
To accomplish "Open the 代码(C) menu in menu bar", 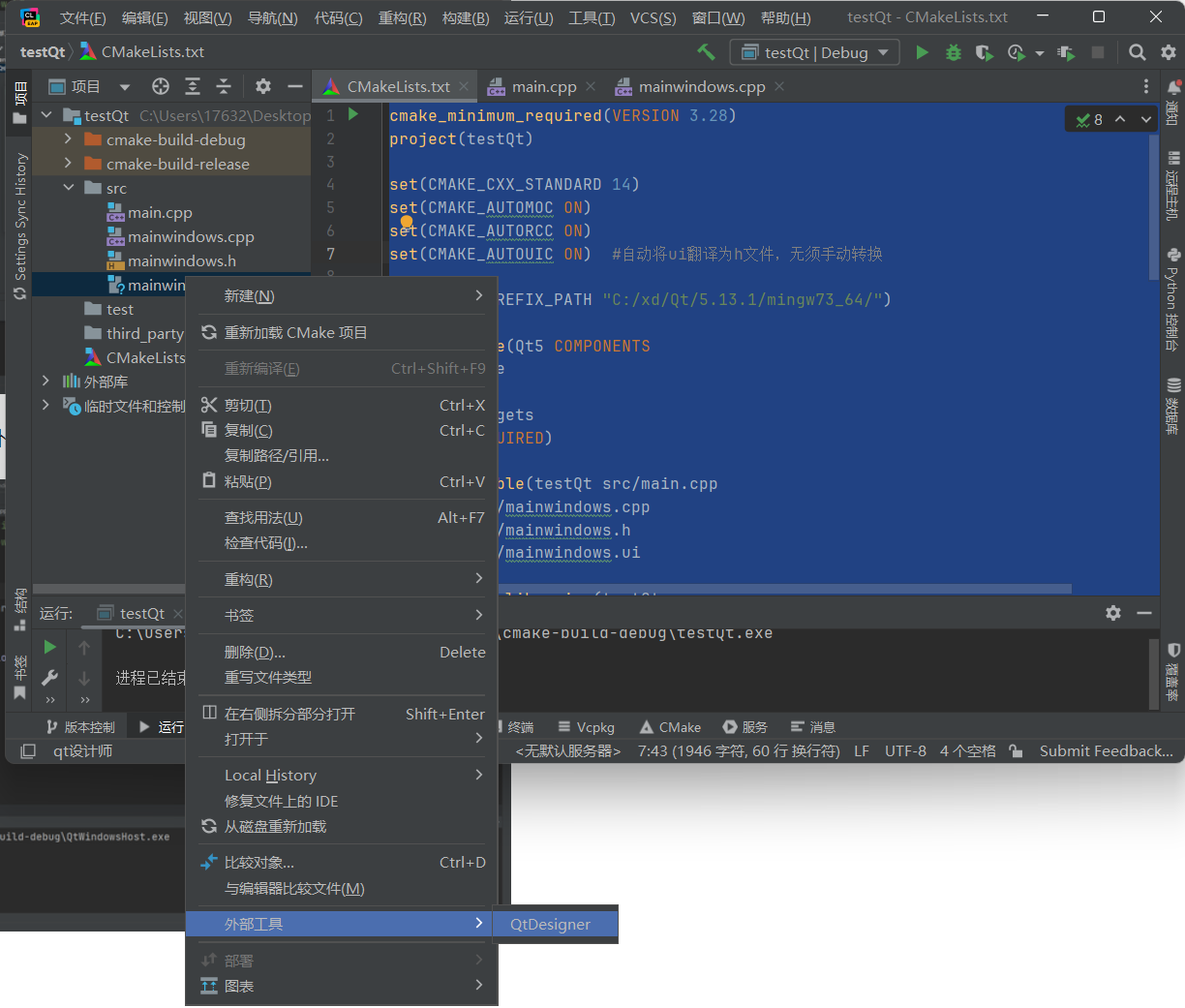I will point(338,17).
